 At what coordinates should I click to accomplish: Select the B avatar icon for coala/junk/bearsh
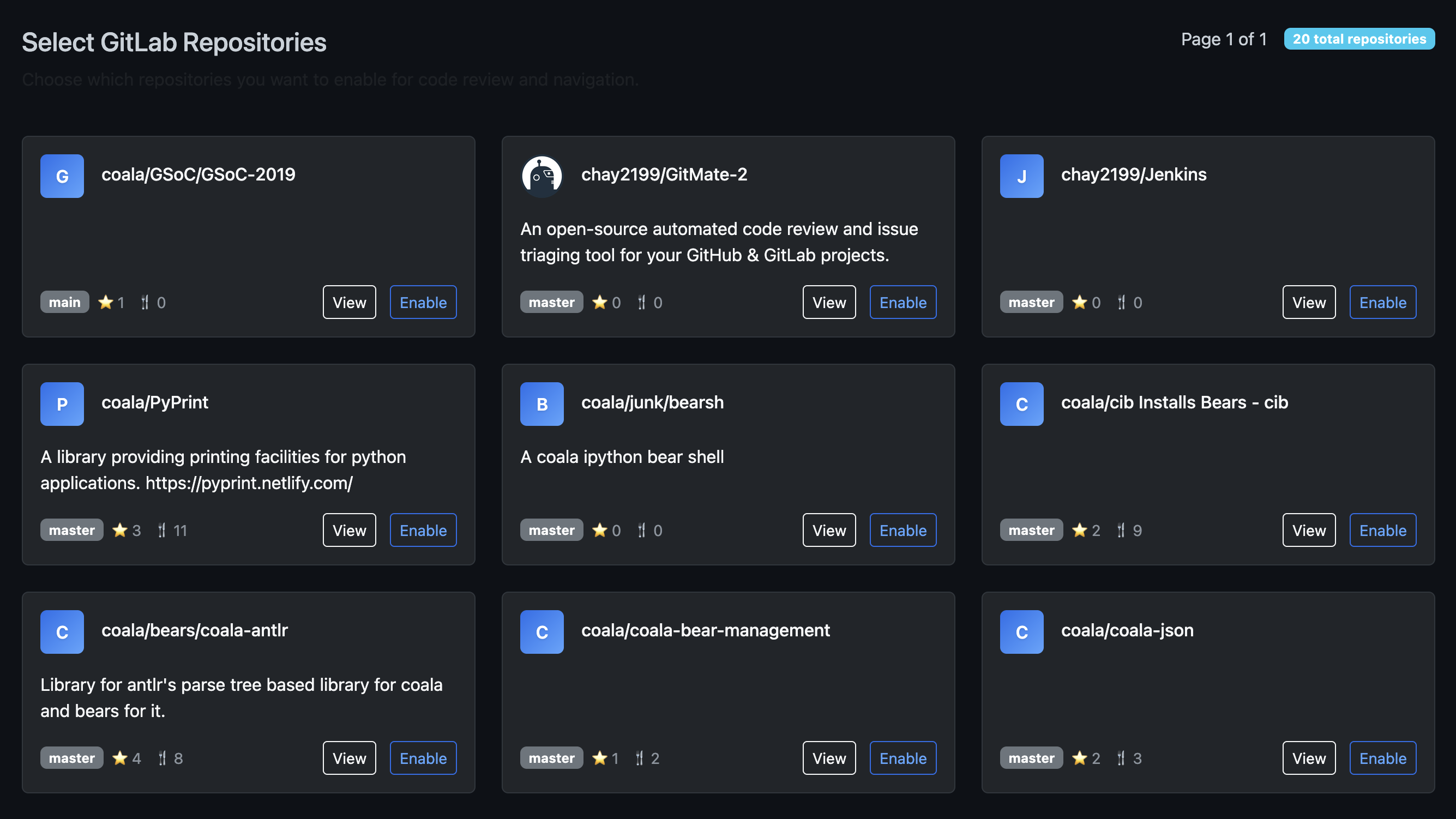[542, 404]
